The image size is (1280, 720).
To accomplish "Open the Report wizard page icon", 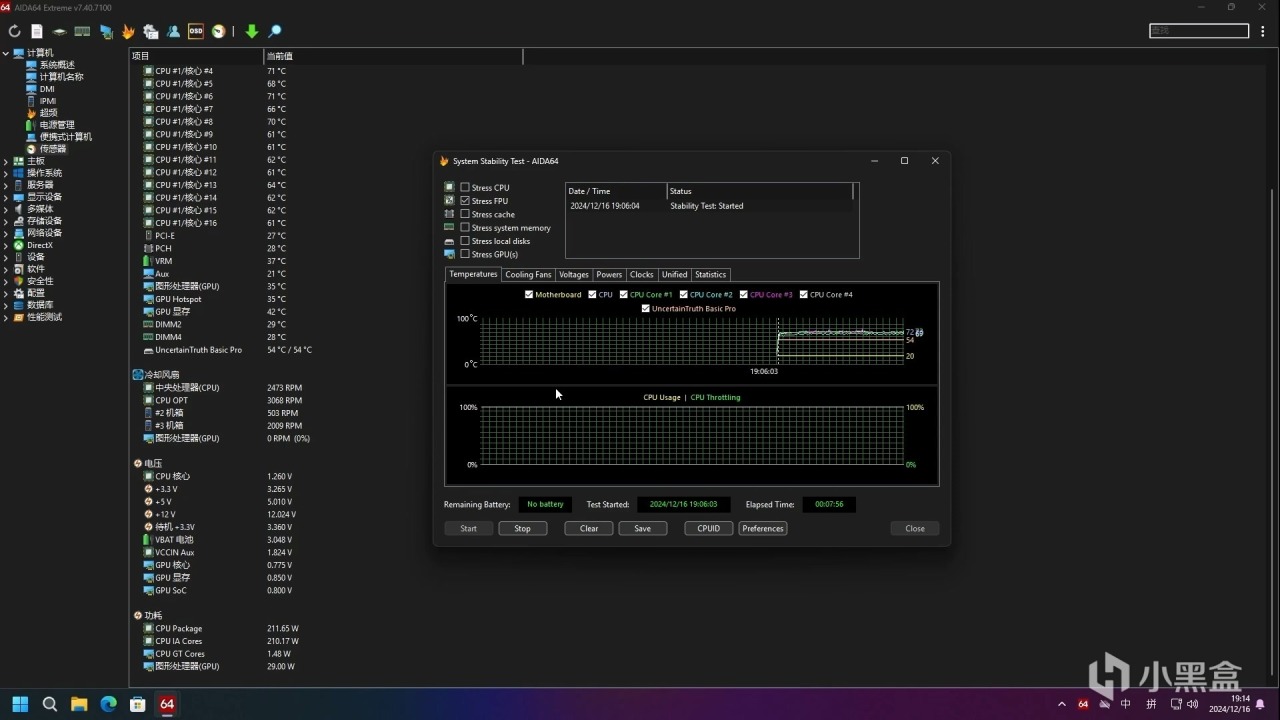I will coord(37,32).
